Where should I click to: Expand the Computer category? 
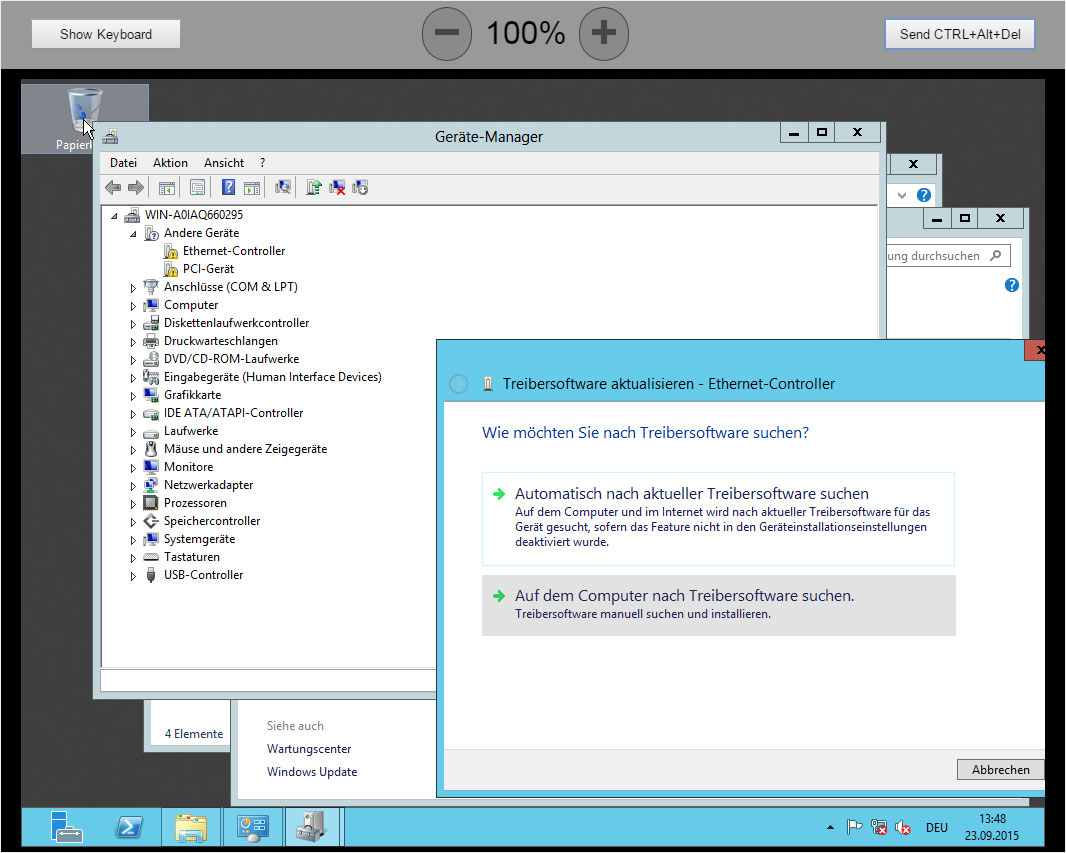[133, 306]
